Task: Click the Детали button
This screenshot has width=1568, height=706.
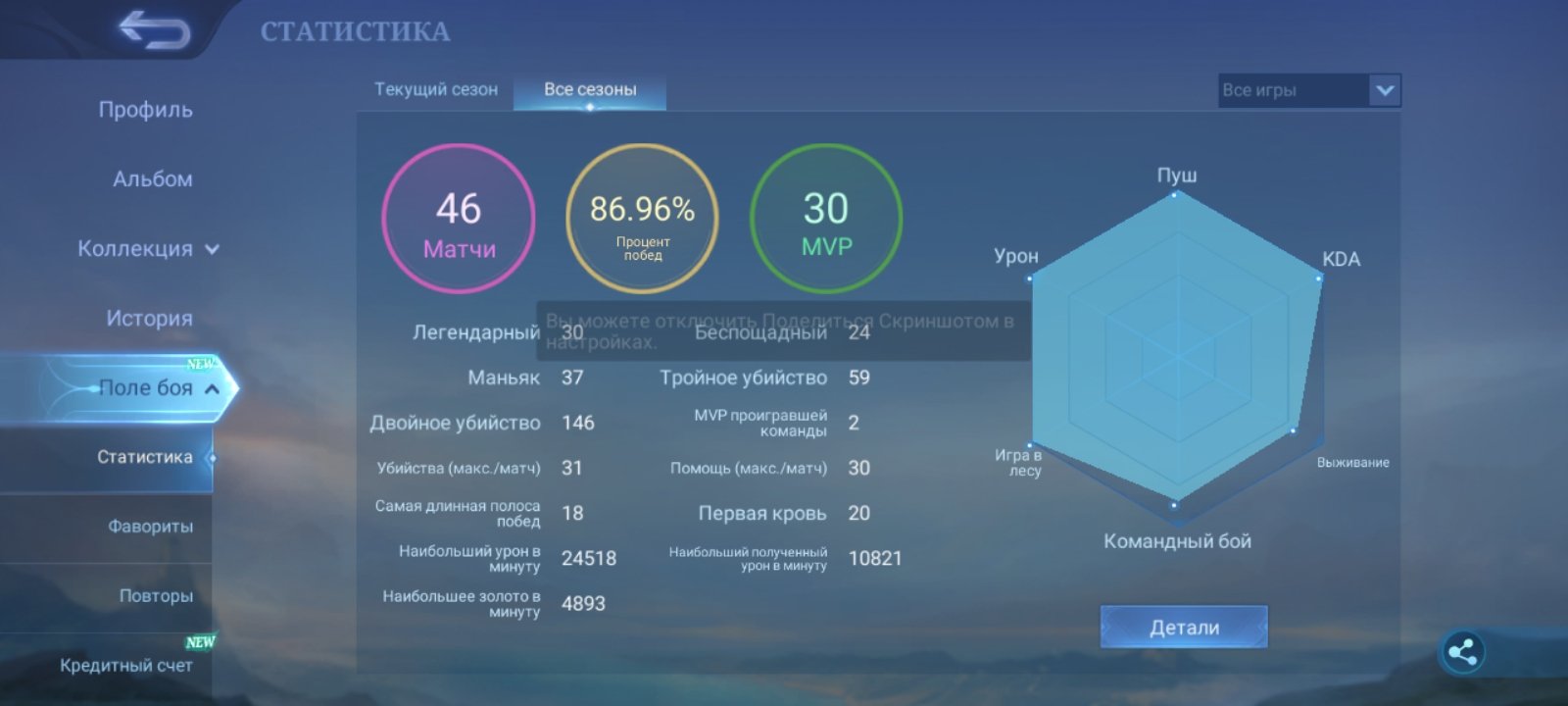Action: (x=1184, y=628)
